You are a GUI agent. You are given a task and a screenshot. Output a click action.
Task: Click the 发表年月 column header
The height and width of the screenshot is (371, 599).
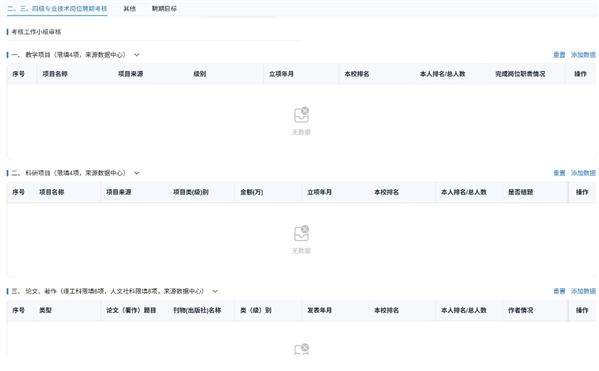point(319,310)
